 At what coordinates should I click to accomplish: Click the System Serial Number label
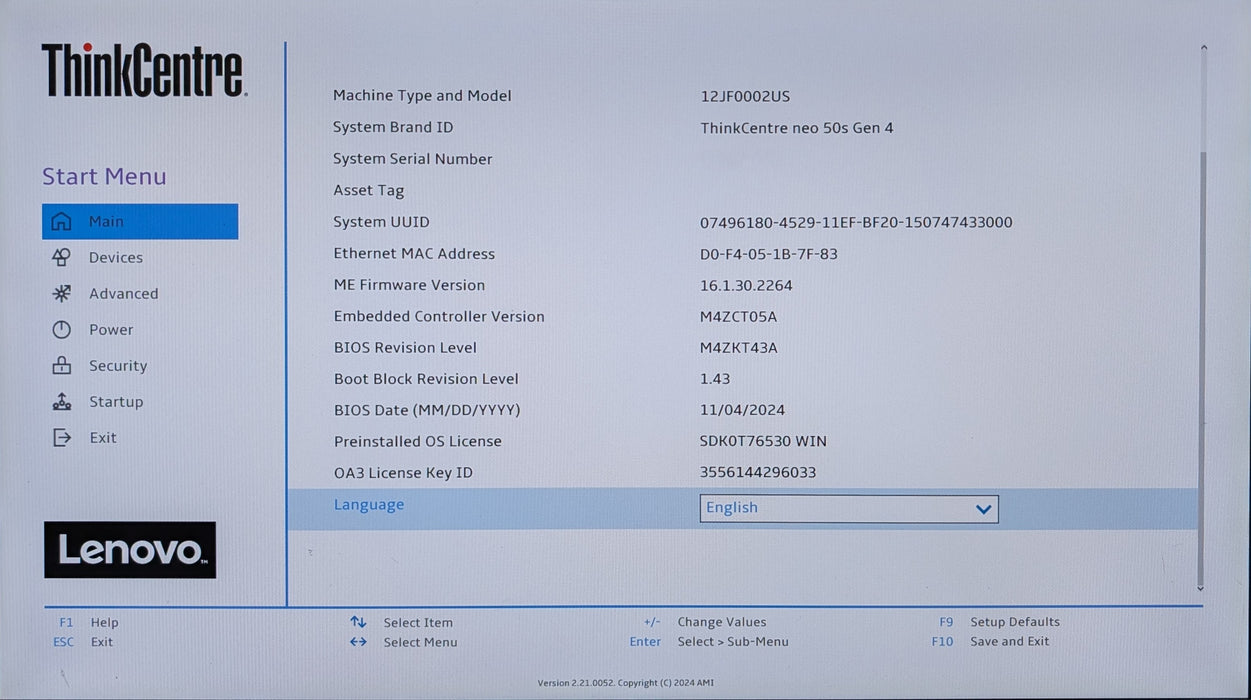[x=413, y=159]
